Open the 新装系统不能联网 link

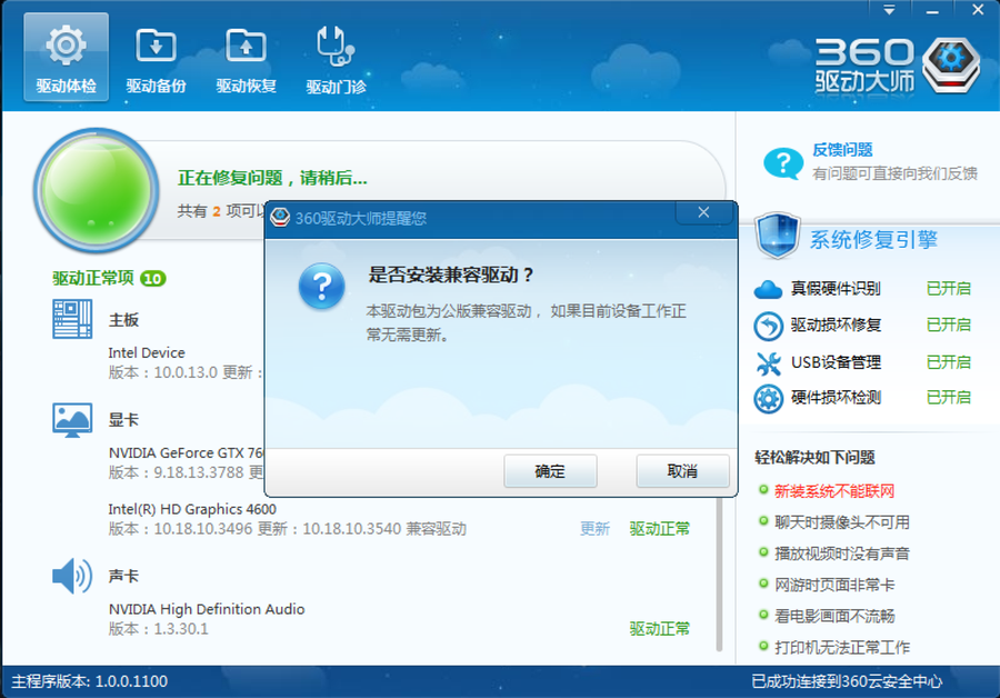click(834, 491)
